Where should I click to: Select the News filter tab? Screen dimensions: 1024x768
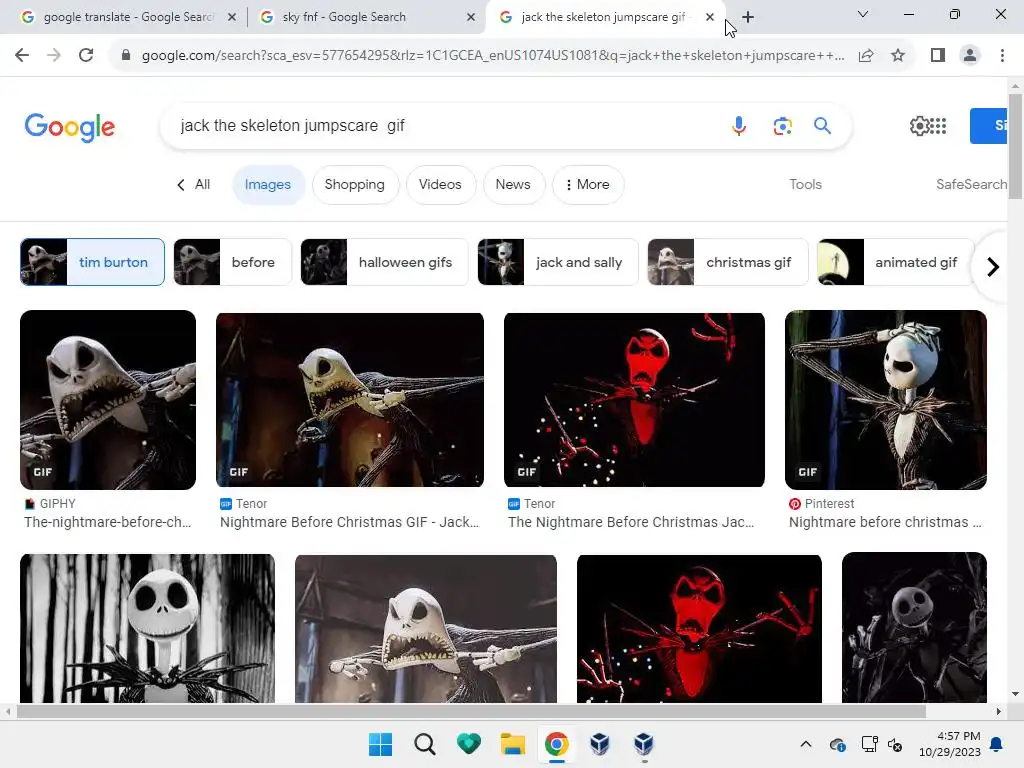[513, 185]
